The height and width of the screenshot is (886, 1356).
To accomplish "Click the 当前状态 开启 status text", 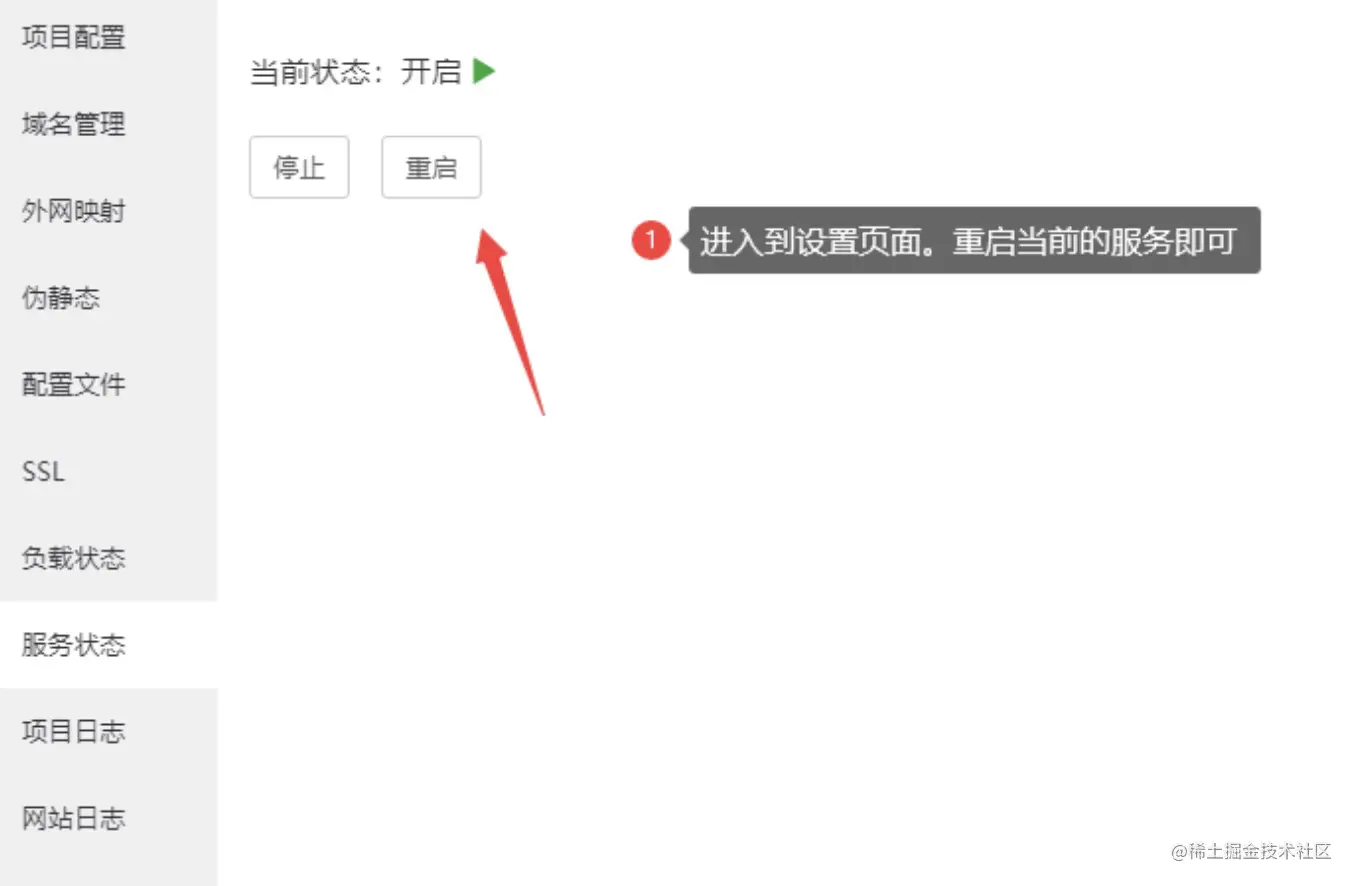I will click(x=355, y=72).
